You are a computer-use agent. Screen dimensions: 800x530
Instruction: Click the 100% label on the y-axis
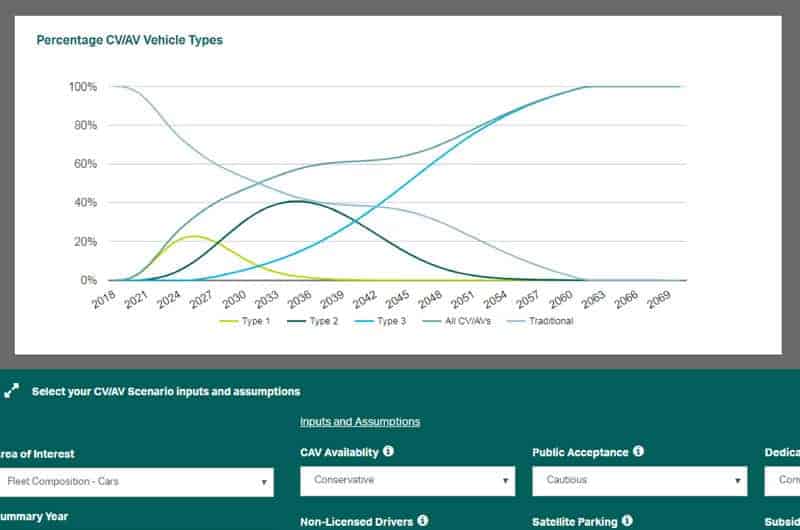click(83, 87)
